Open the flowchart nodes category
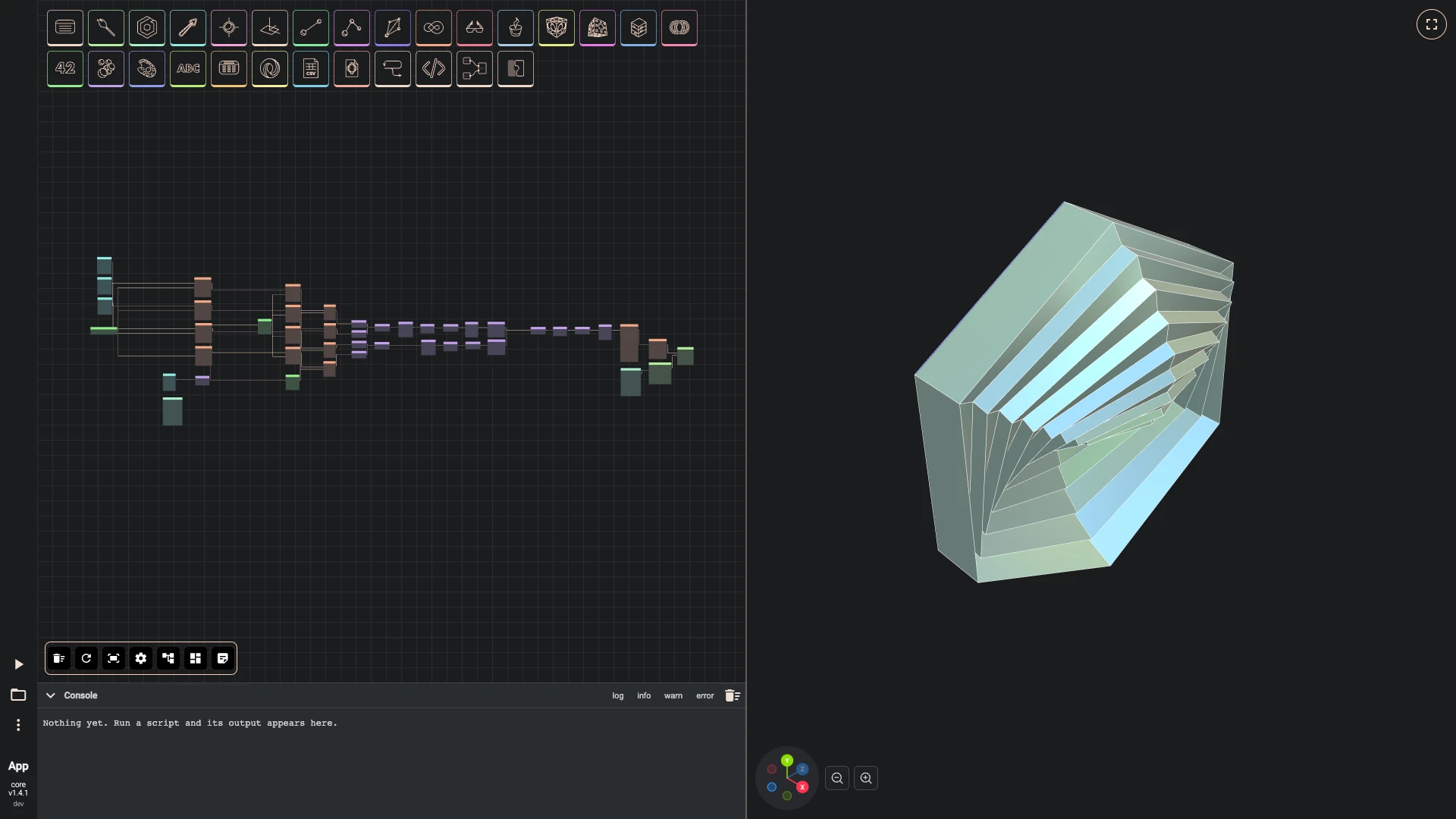Image resolution: width=1456 pixels, height=819 pixels. pos(475,68)
